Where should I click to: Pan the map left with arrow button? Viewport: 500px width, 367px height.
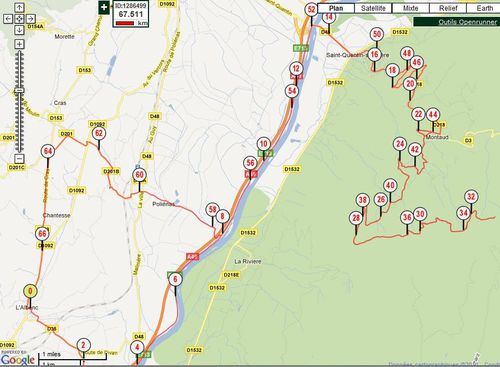tap(8, 19)
